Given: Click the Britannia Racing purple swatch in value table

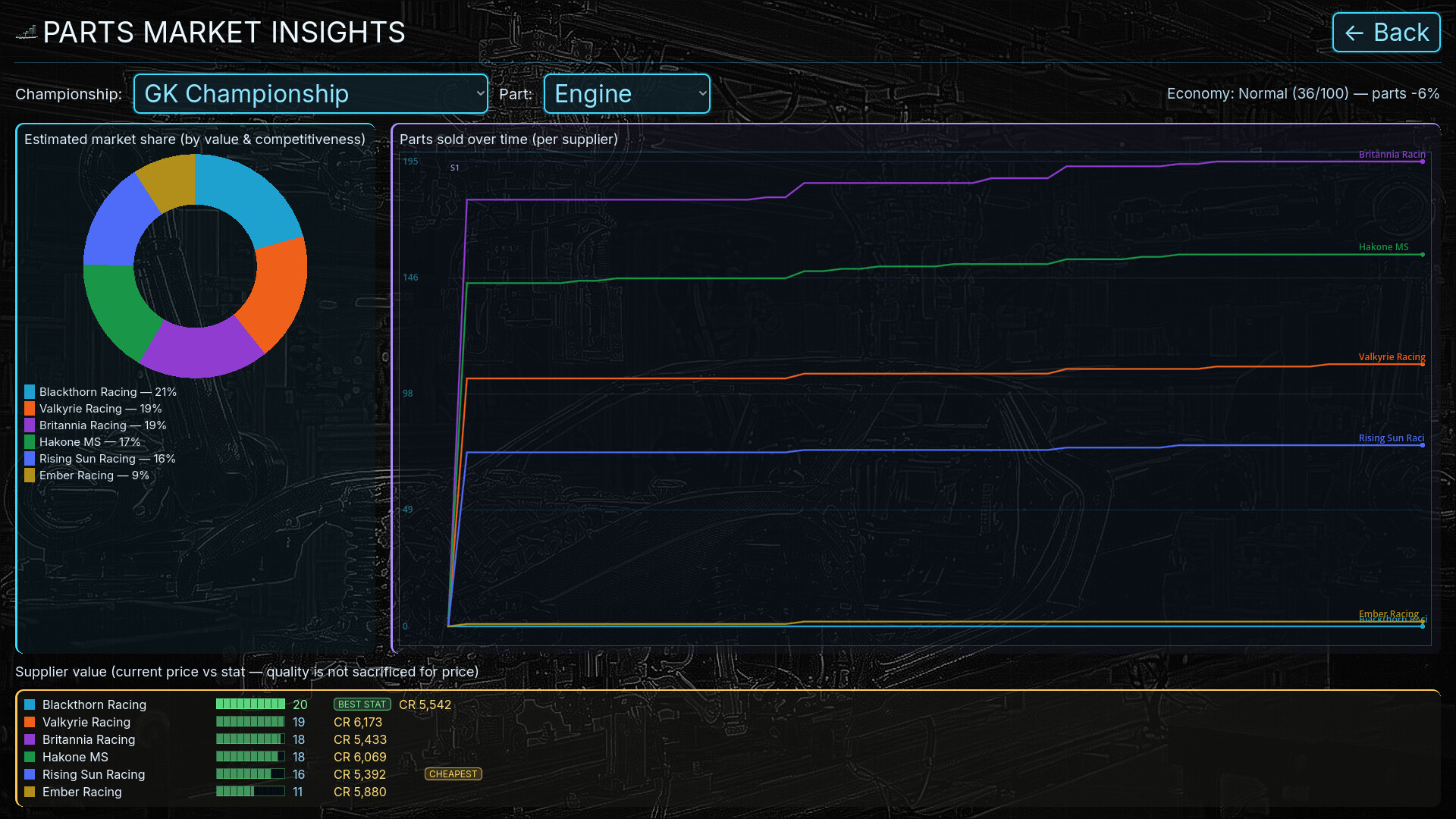Looking at the screenshot, I should tap(30, 739).
